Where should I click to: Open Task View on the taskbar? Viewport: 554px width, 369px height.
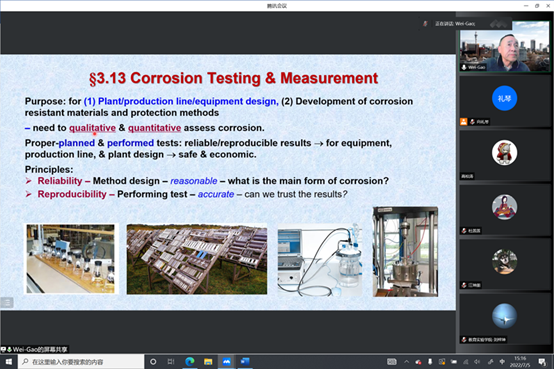point(171,362)
